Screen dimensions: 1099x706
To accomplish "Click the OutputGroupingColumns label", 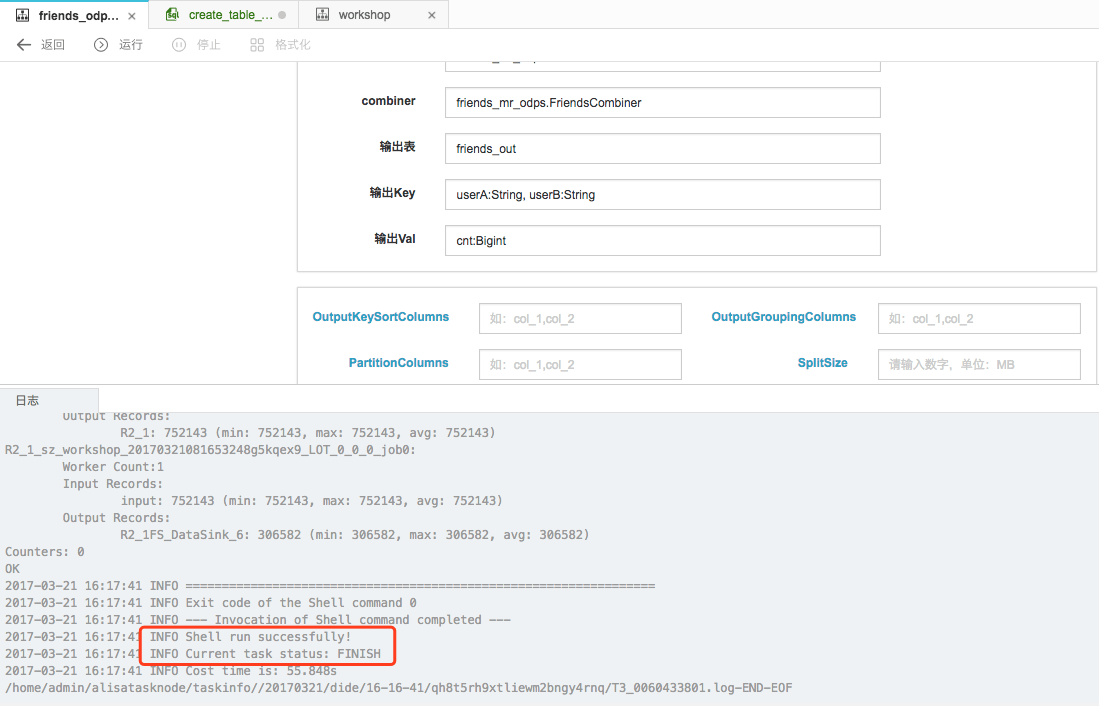I will pyautogui.click(x=784, y=317).
